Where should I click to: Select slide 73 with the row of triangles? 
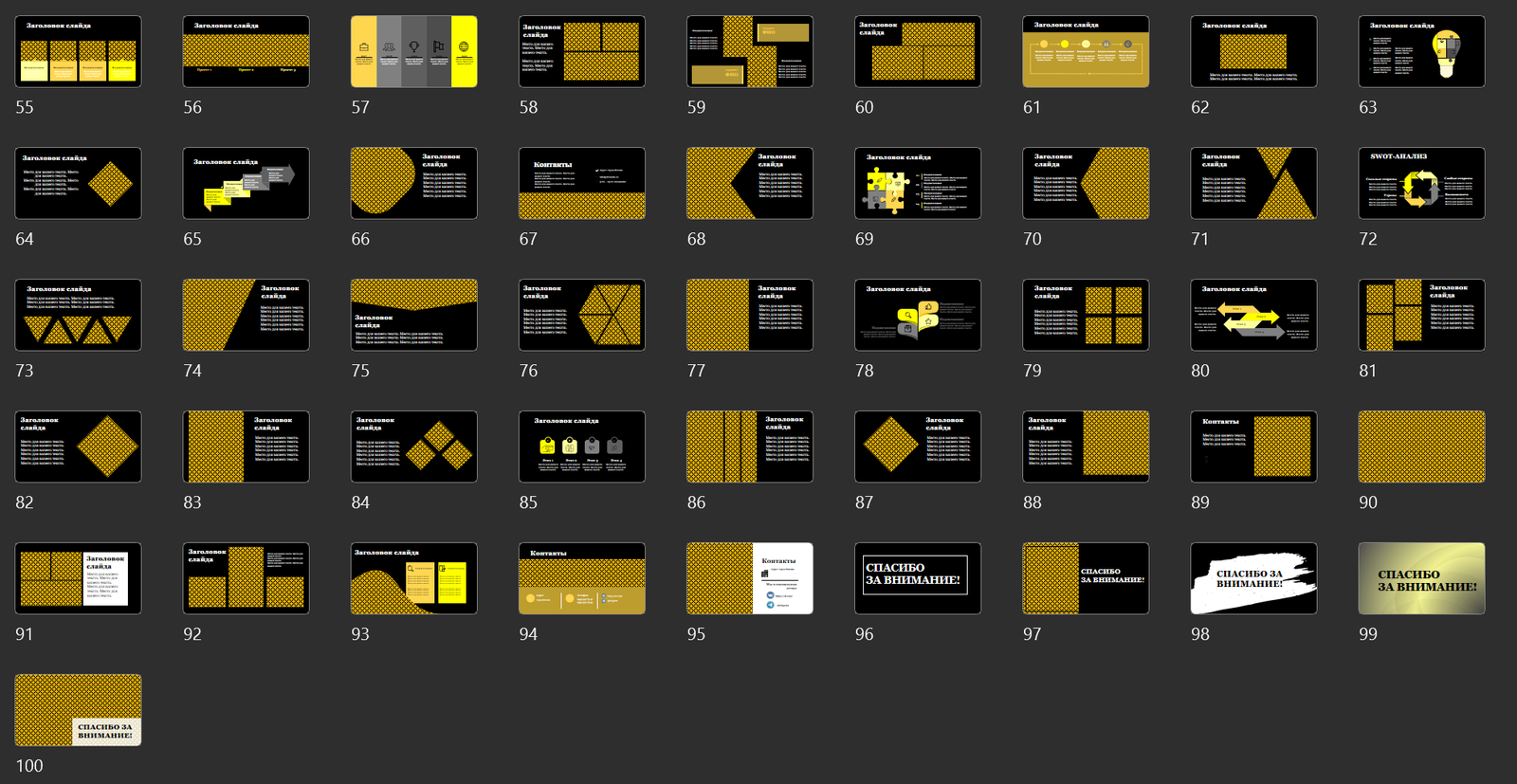tap(79, 315)
